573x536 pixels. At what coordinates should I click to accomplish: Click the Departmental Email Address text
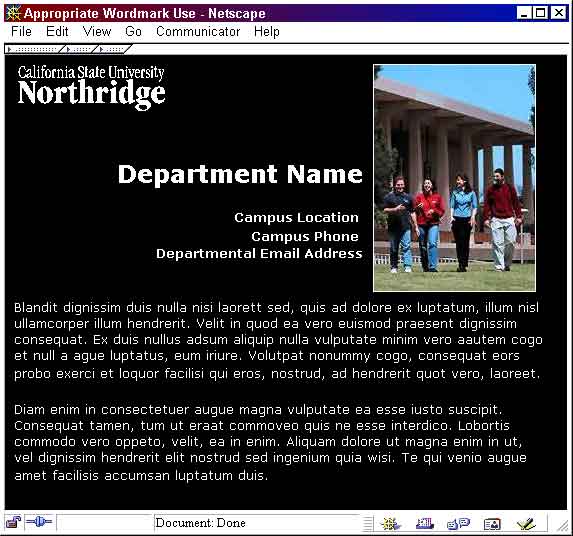click(259, 253)
